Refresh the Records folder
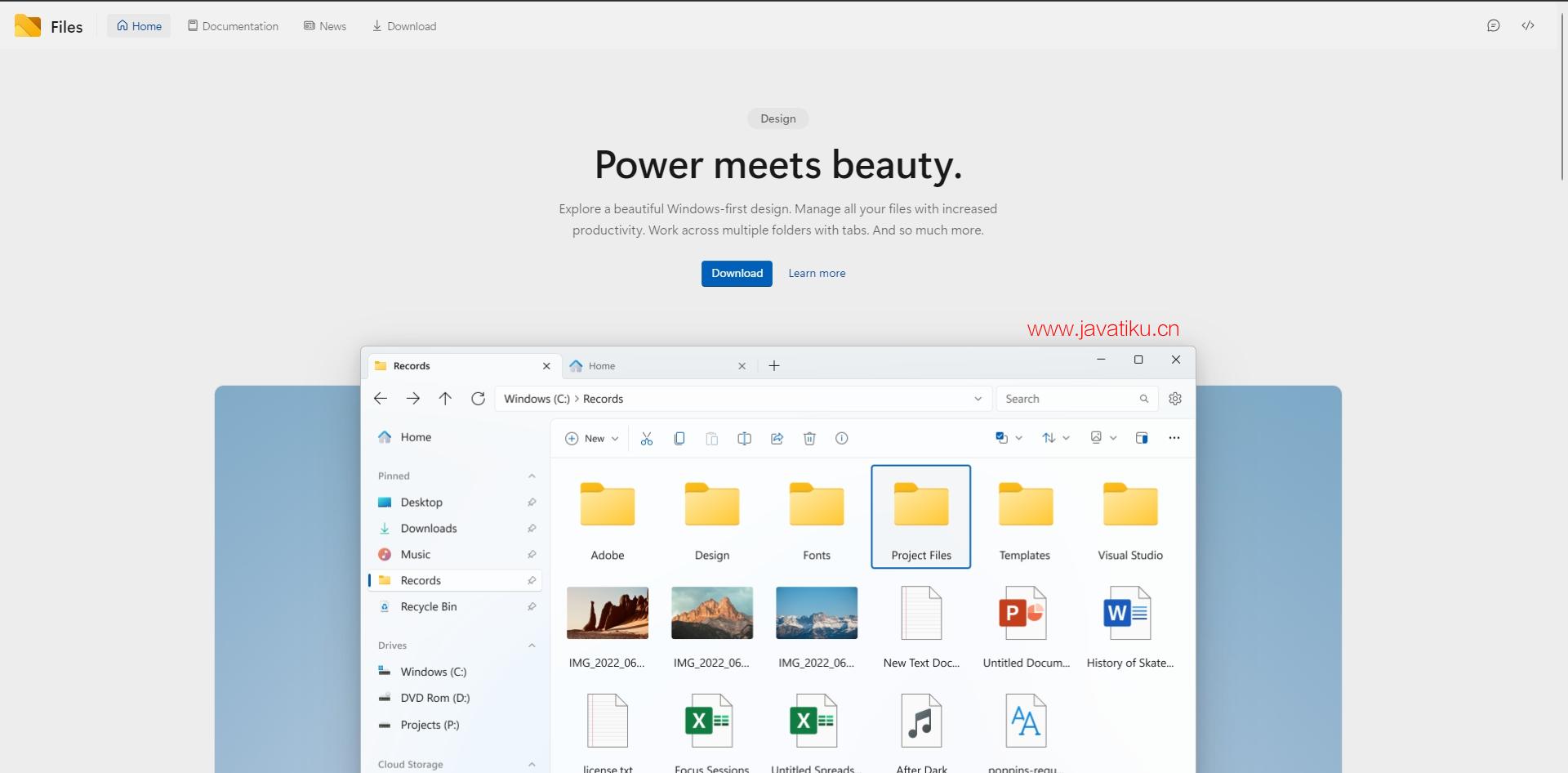Image resolution: width=1568 pixels, height=773 pixels. (x=478, y=399)
